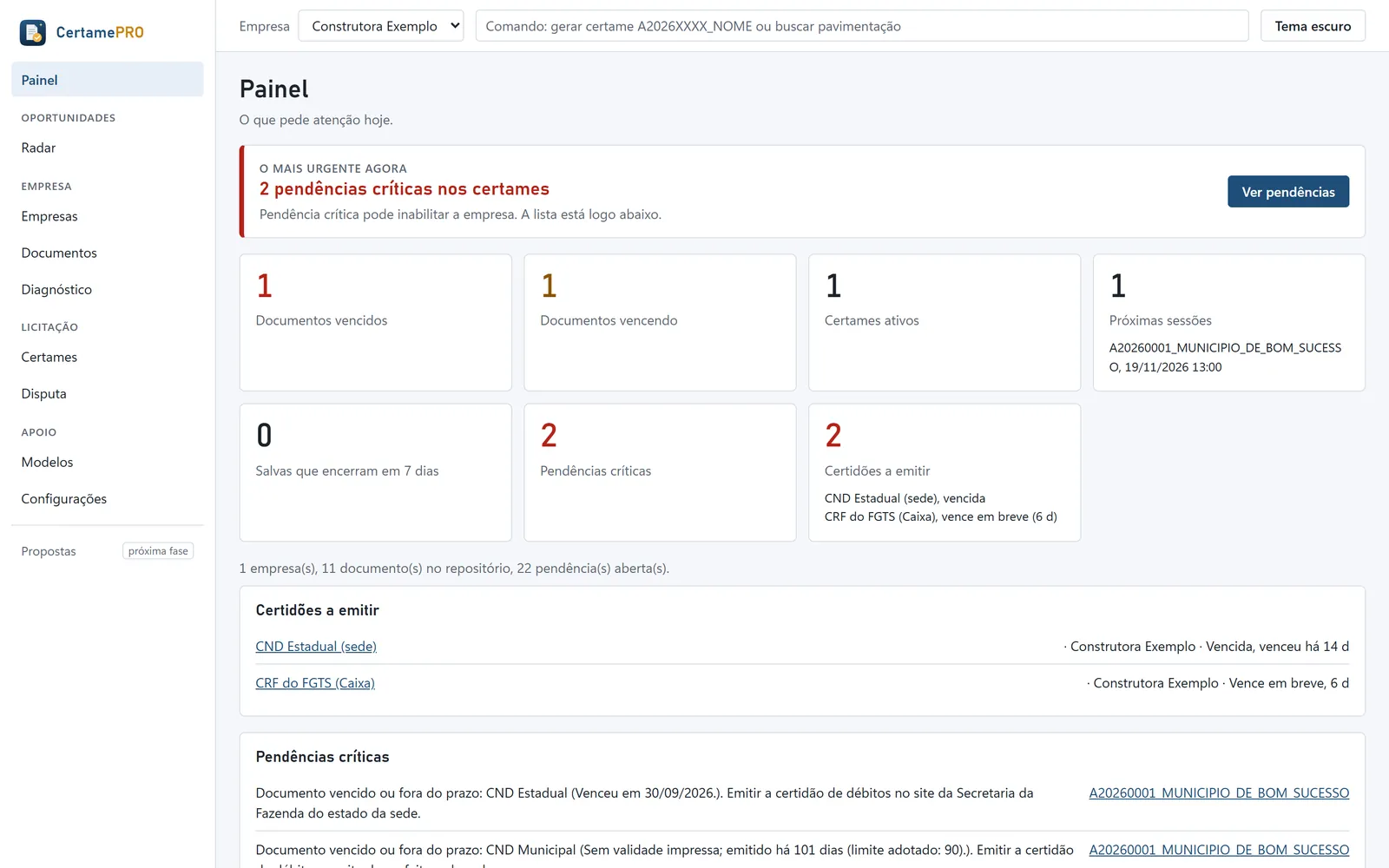Open Documentos sidebar item

(x=108, y=253)
